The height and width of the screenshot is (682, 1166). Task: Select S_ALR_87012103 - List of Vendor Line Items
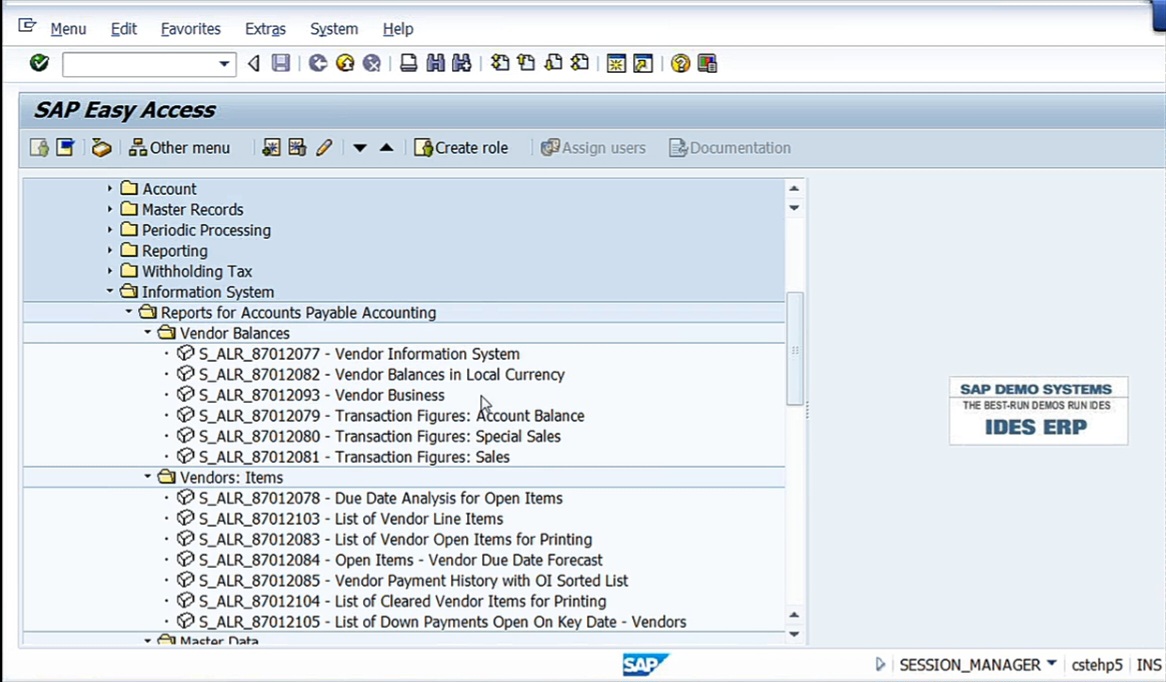(x=350, y=518)
